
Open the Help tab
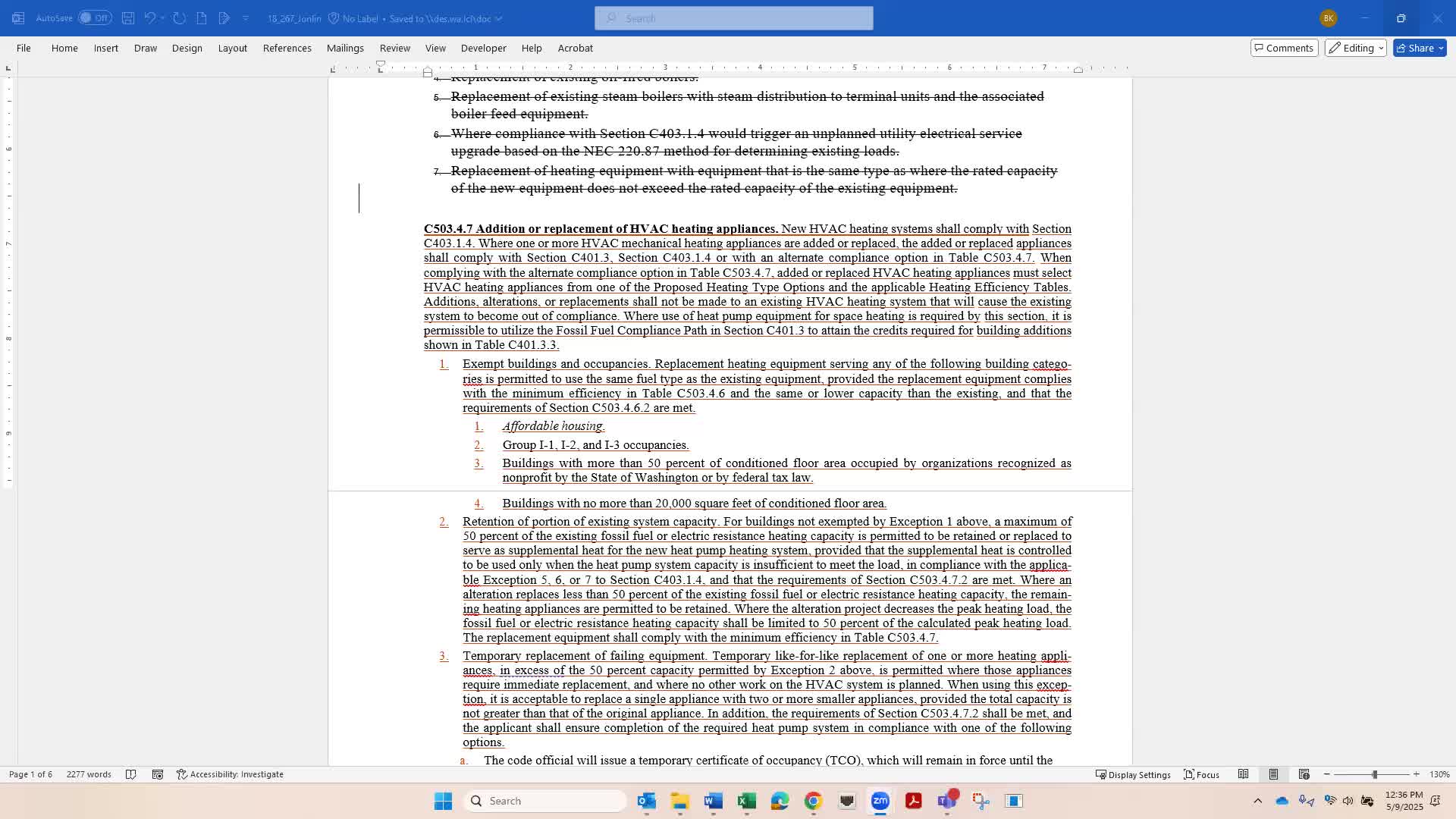(532, 48)
